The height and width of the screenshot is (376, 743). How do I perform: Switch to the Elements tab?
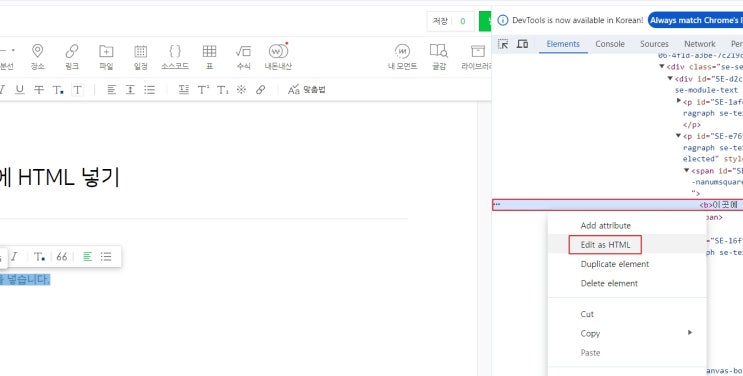click(563, 44)
